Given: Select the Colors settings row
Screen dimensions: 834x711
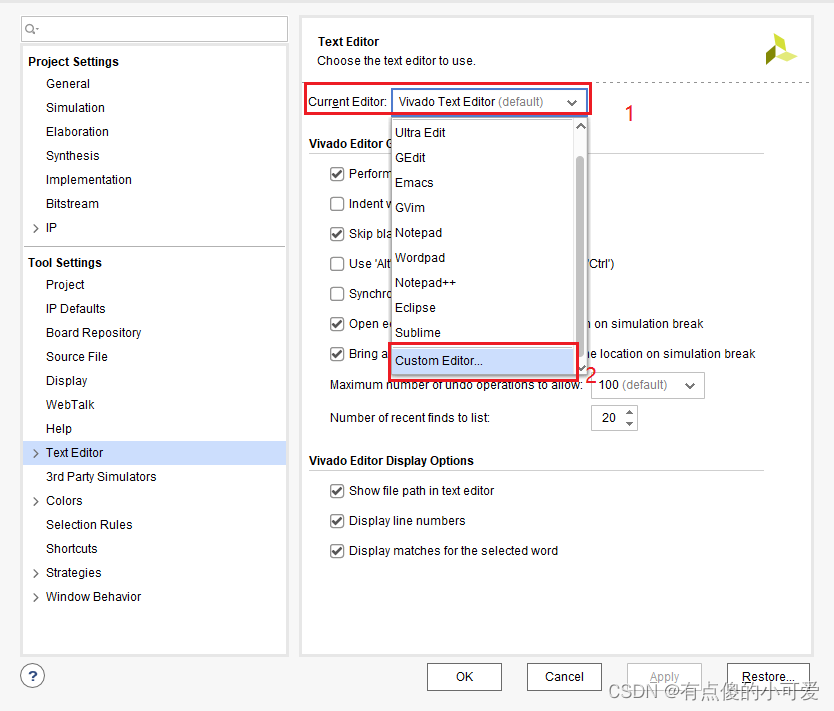Looking at the screenshot, I should click(154, 501).
